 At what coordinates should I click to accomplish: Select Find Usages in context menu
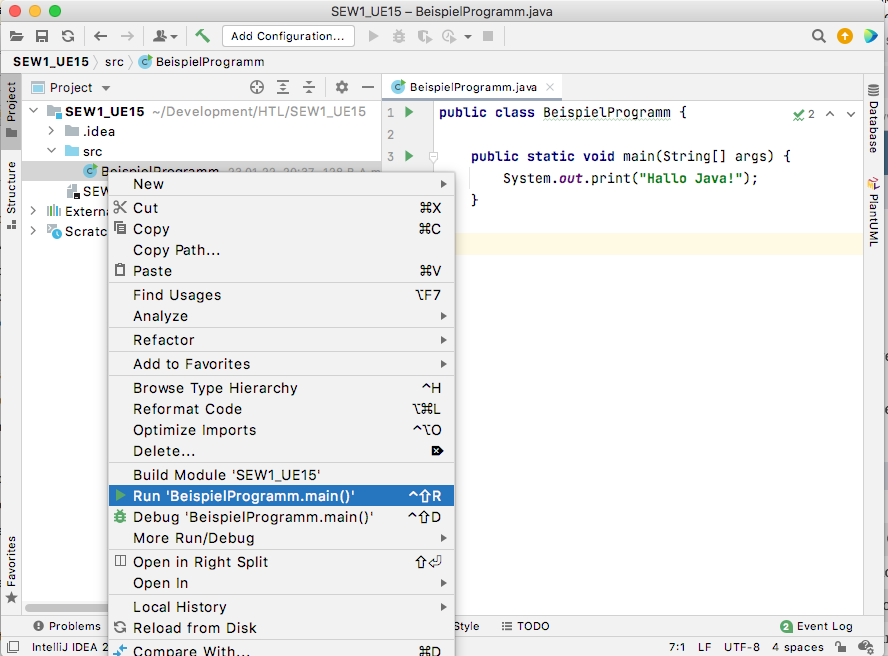pyautogui.click(x=281, y=295)
